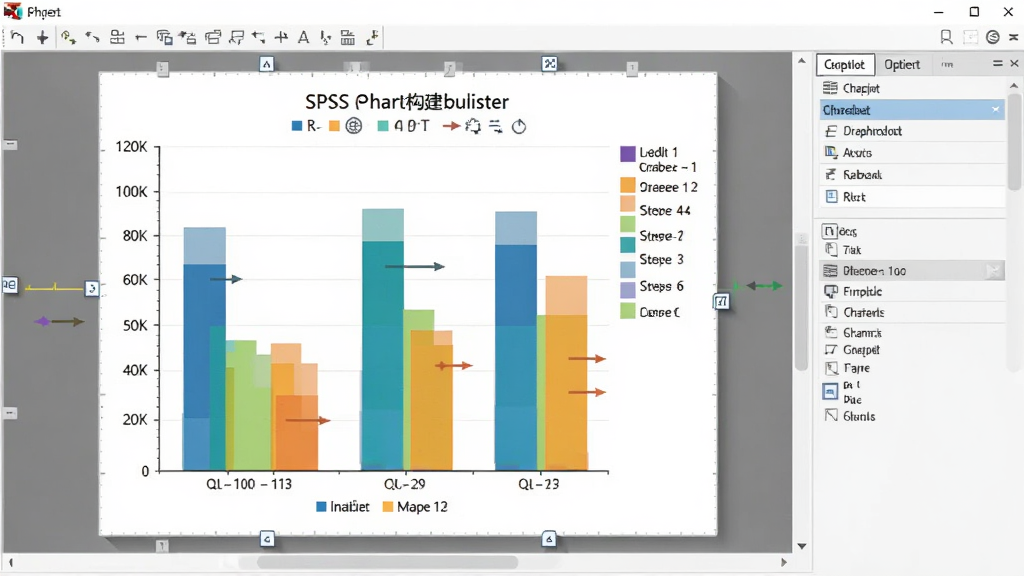Screen dimensions: 1024x576
Task: Select the Dlecoen 100 row
Action: click(912, 270)
